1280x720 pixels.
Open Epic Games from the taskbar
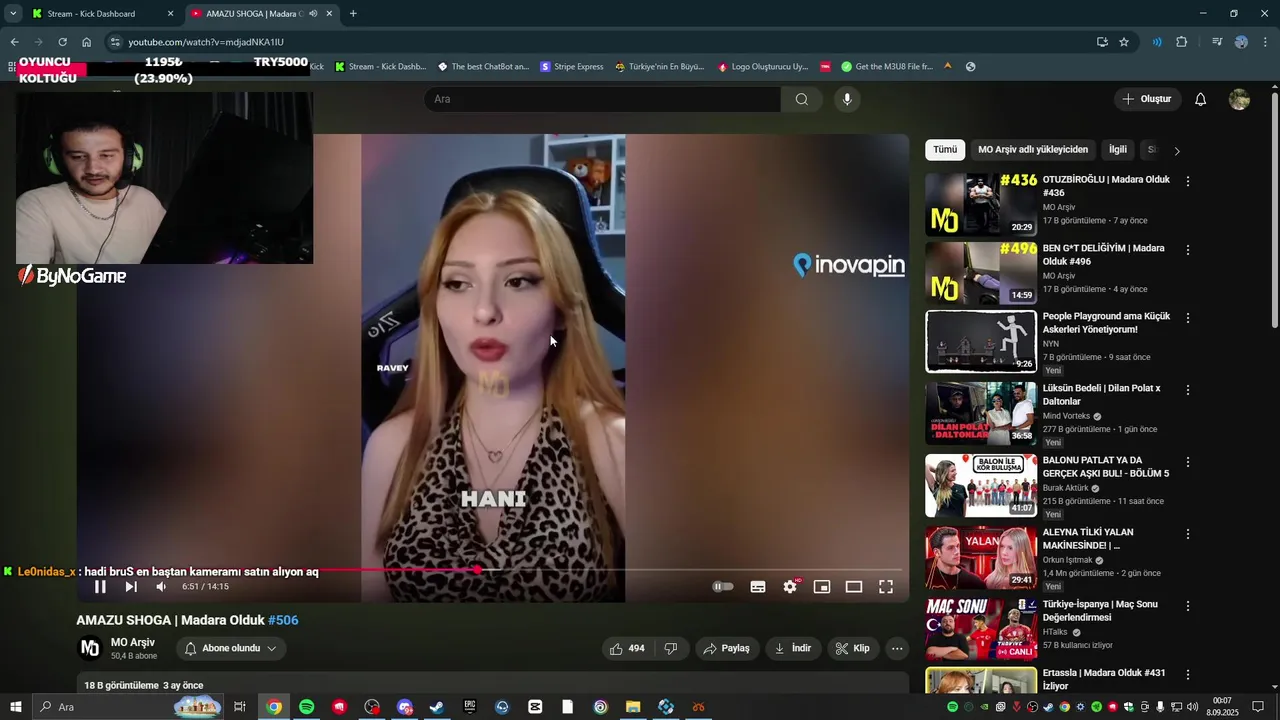click(470, 707)
